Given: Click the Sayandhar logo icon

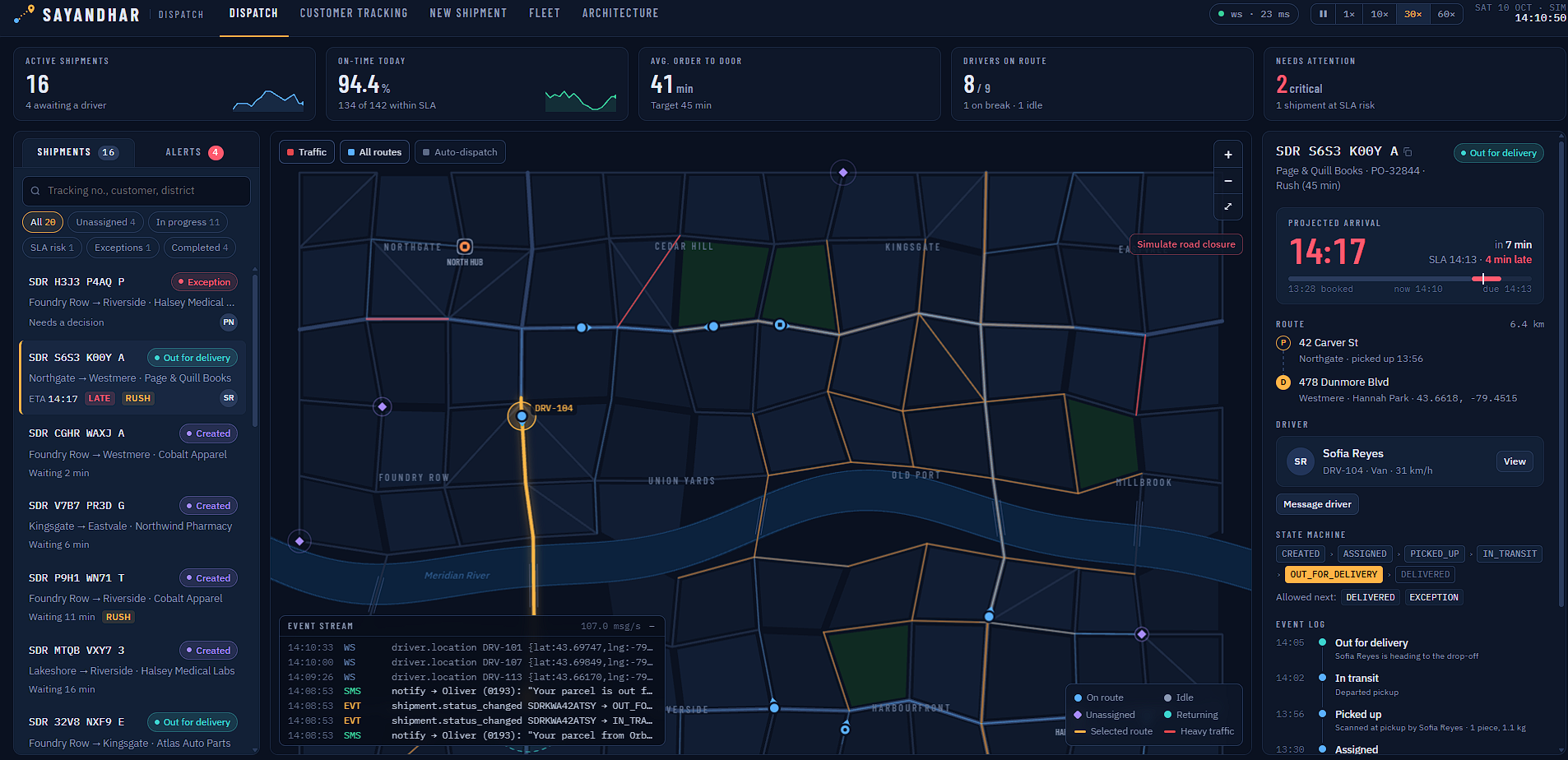Looking at the screenshot, I should 25,14.
